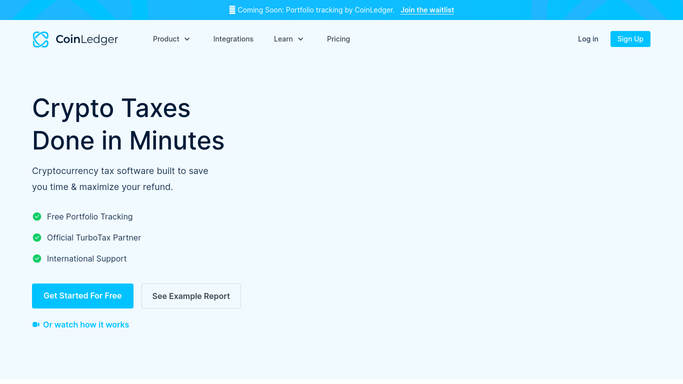Click green checkmark beside Official TurboTax Partner

tap(37, 237)
